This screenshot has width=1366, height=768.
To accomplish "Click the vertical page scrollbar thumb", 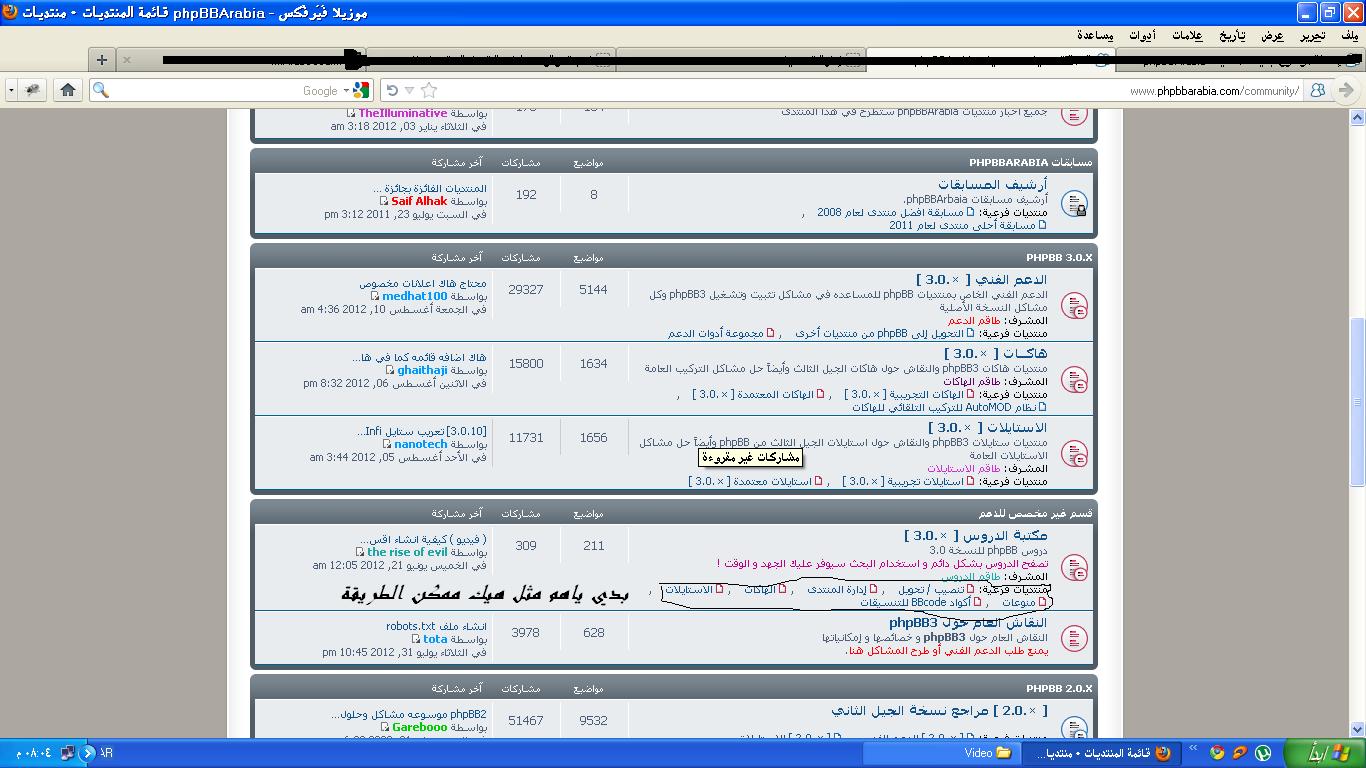I will point(1357,400).
